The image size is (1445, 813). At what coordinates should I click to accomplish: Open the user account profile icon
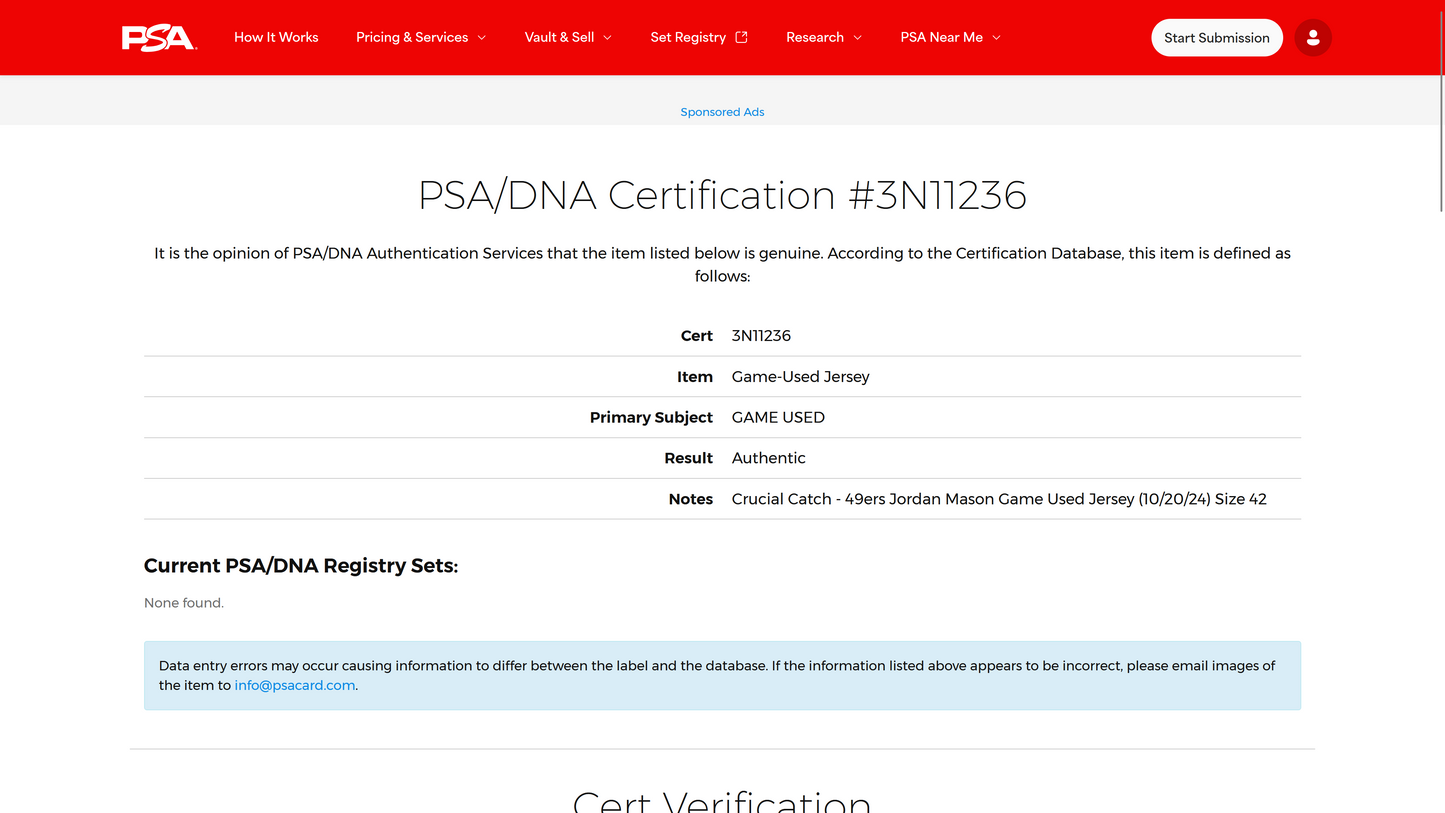tap(1313, 38)
